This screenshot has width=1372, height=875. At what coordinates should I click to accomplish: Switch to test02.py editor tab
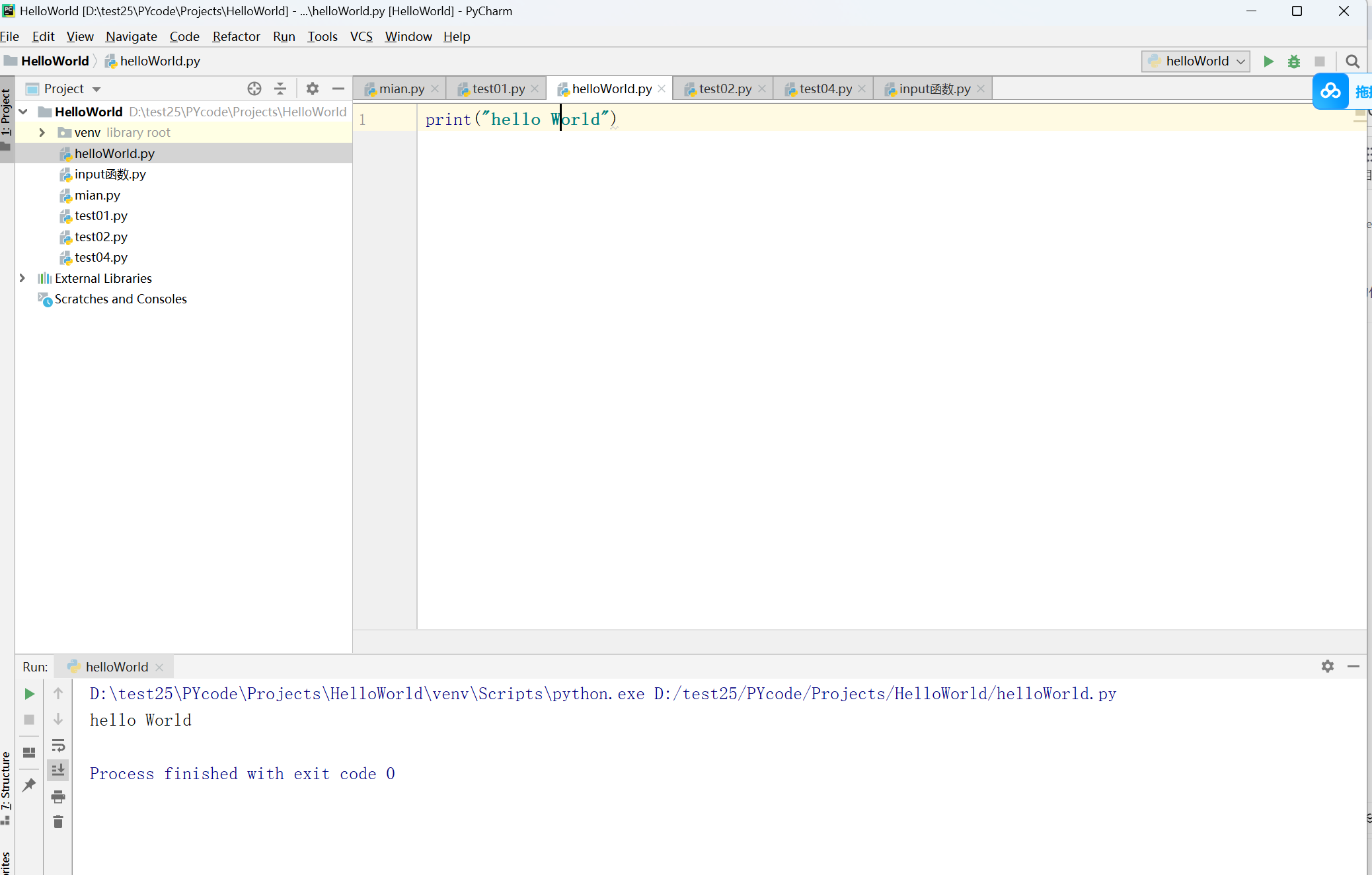coord(724,89)
